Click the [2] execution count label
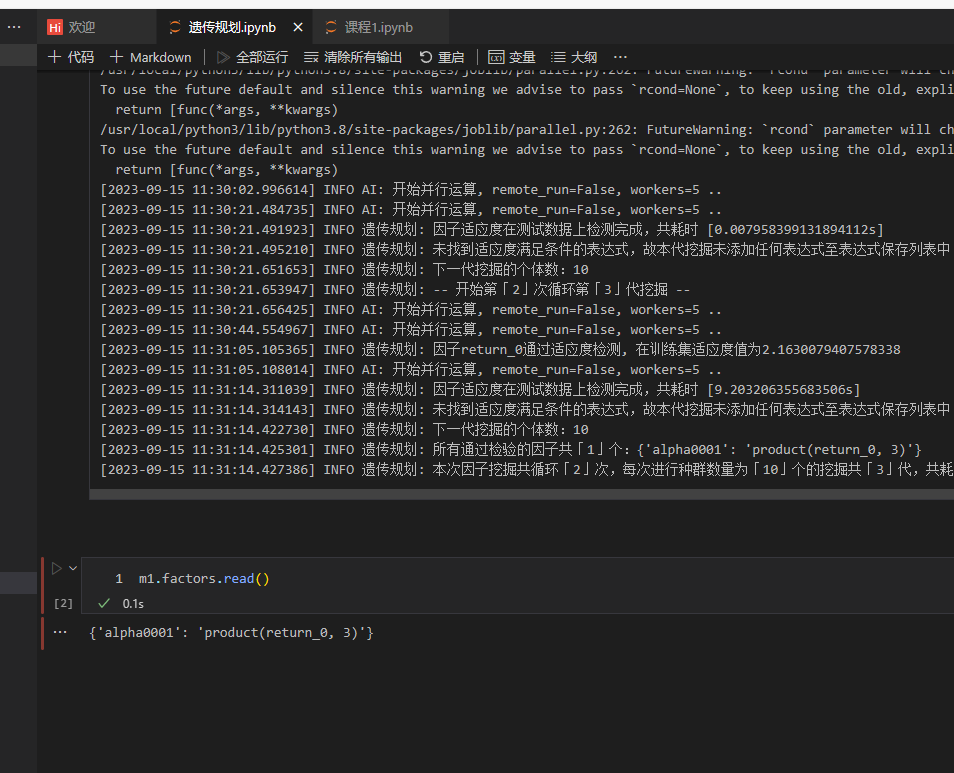The image size is (954, 773). 63,603
